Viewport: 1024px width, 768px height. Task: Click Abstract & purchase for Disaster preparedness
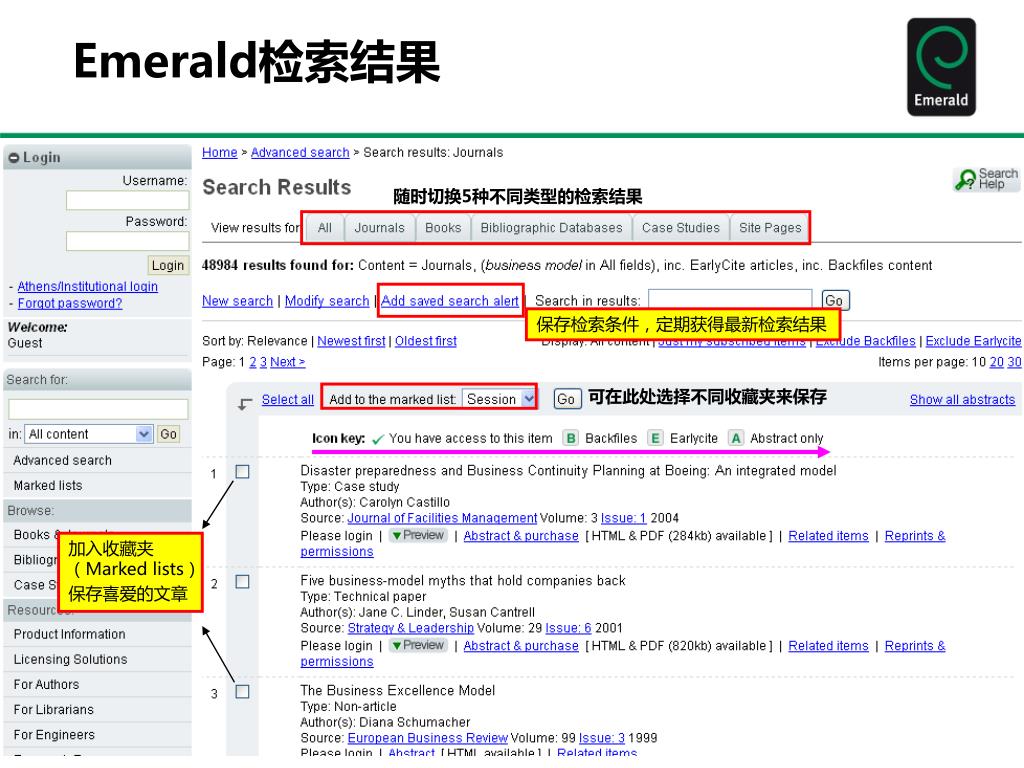tap(521, 536)
